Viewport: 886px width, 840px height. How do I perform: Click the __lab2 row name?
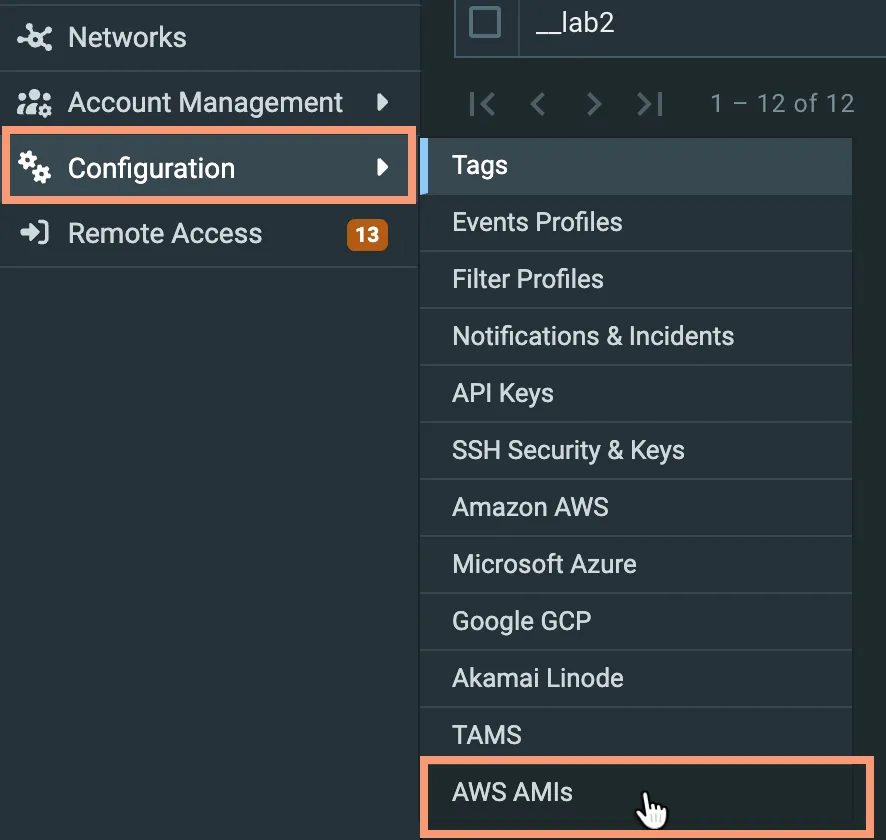(575, 23)
